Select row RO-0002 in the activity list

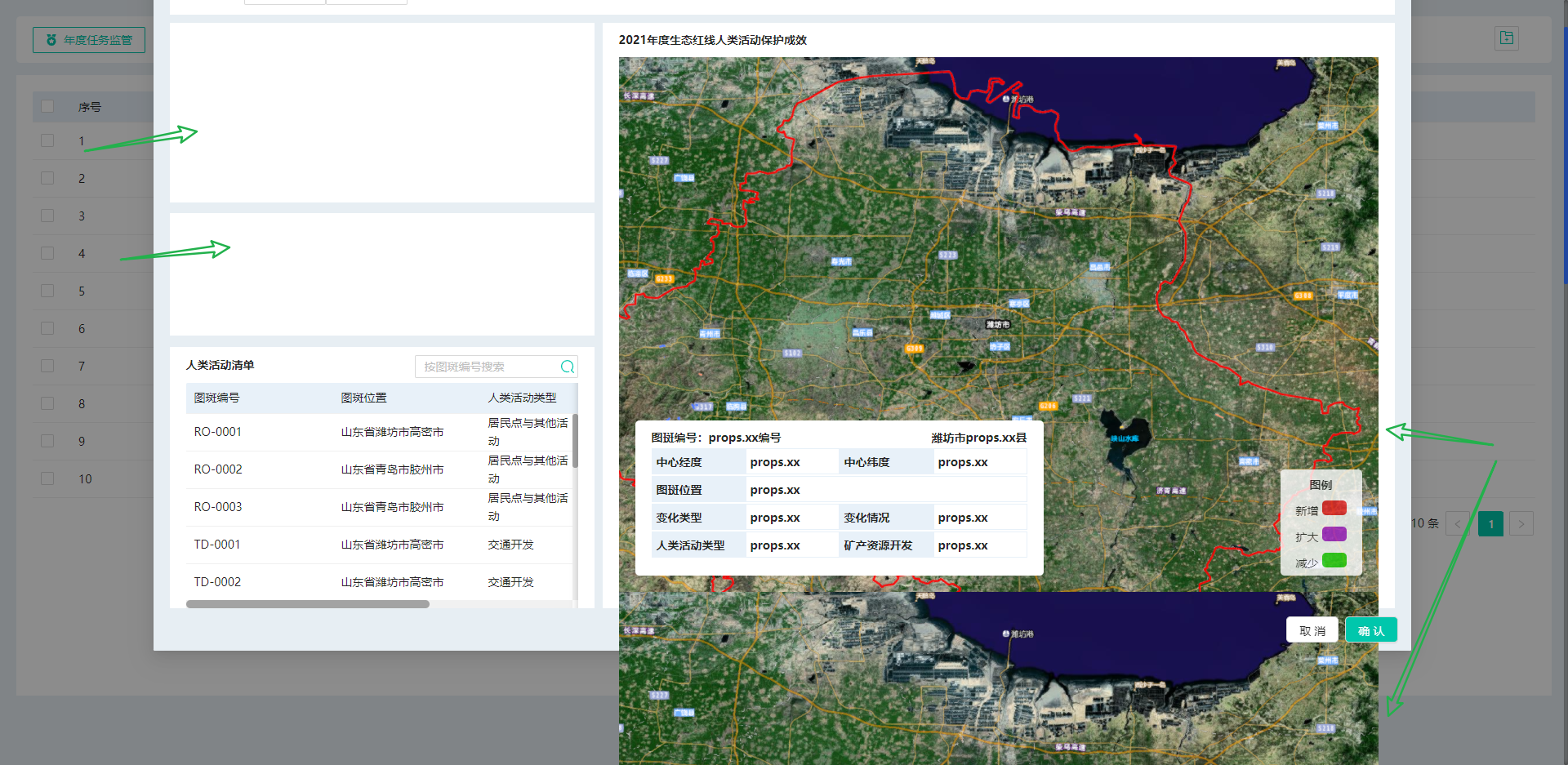pos(379,469)
